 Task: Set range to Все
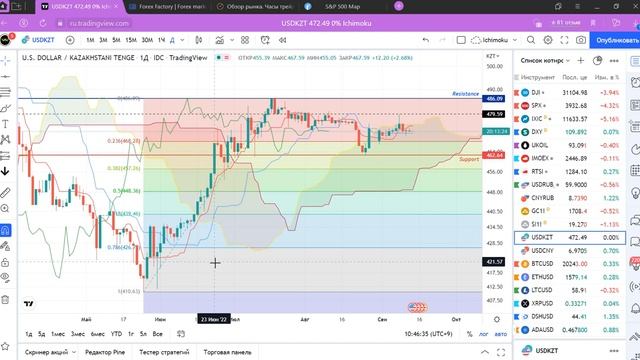(x=158, y=334)
